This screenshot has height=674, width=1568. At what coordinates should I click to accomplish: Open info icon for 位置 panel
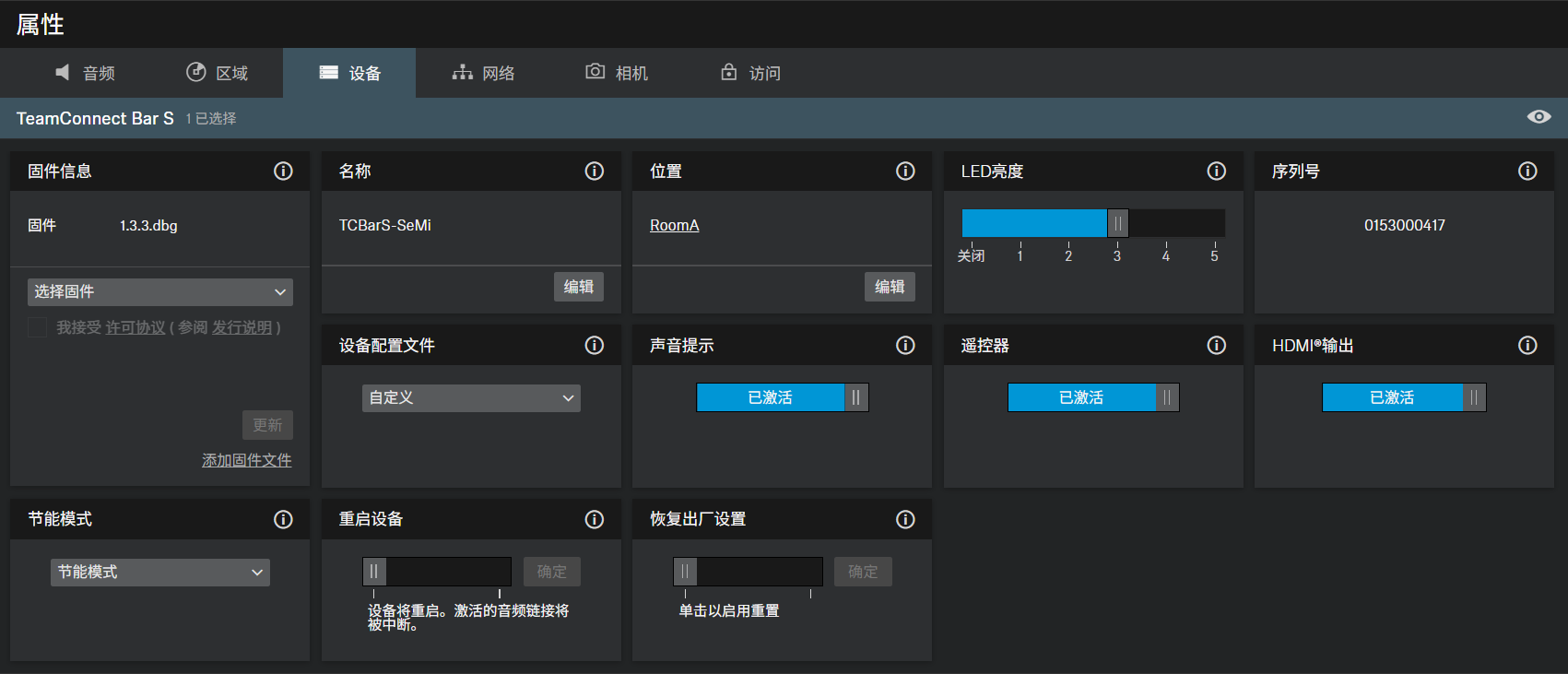point(905,171)
